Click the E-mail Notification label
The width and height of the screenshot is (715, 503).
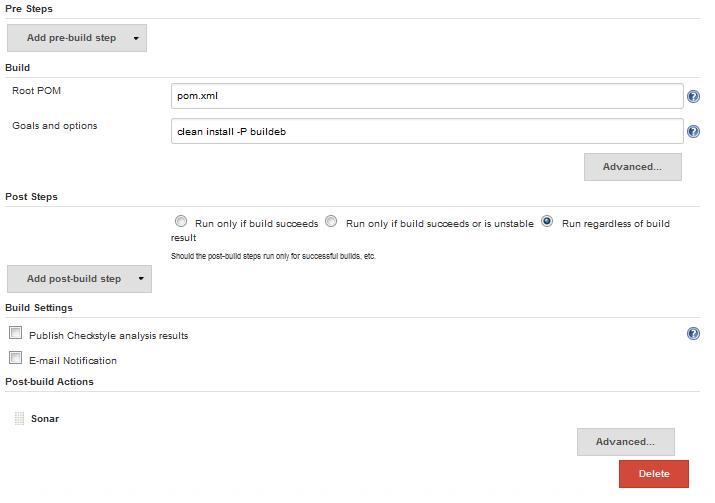point(73,361)
